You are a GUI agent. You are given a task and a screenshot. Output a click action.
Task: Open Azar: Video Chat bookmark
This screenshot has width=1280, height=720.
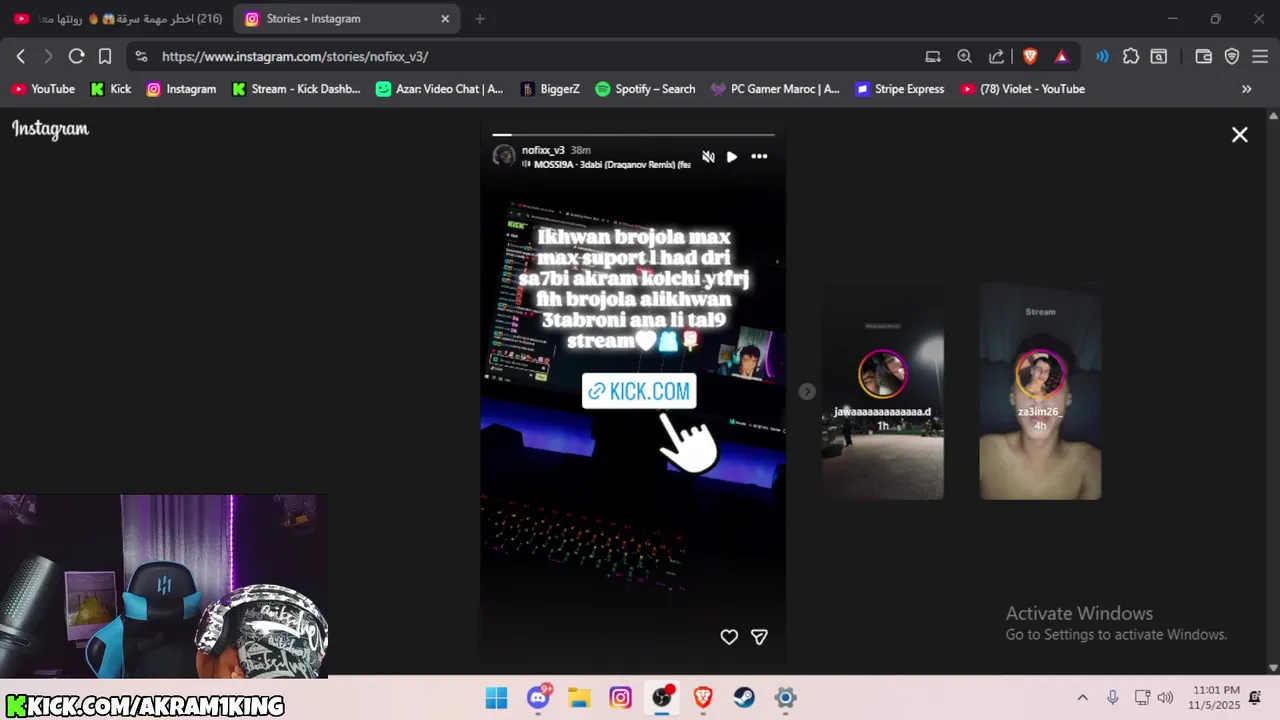click(x=440, y=89)
